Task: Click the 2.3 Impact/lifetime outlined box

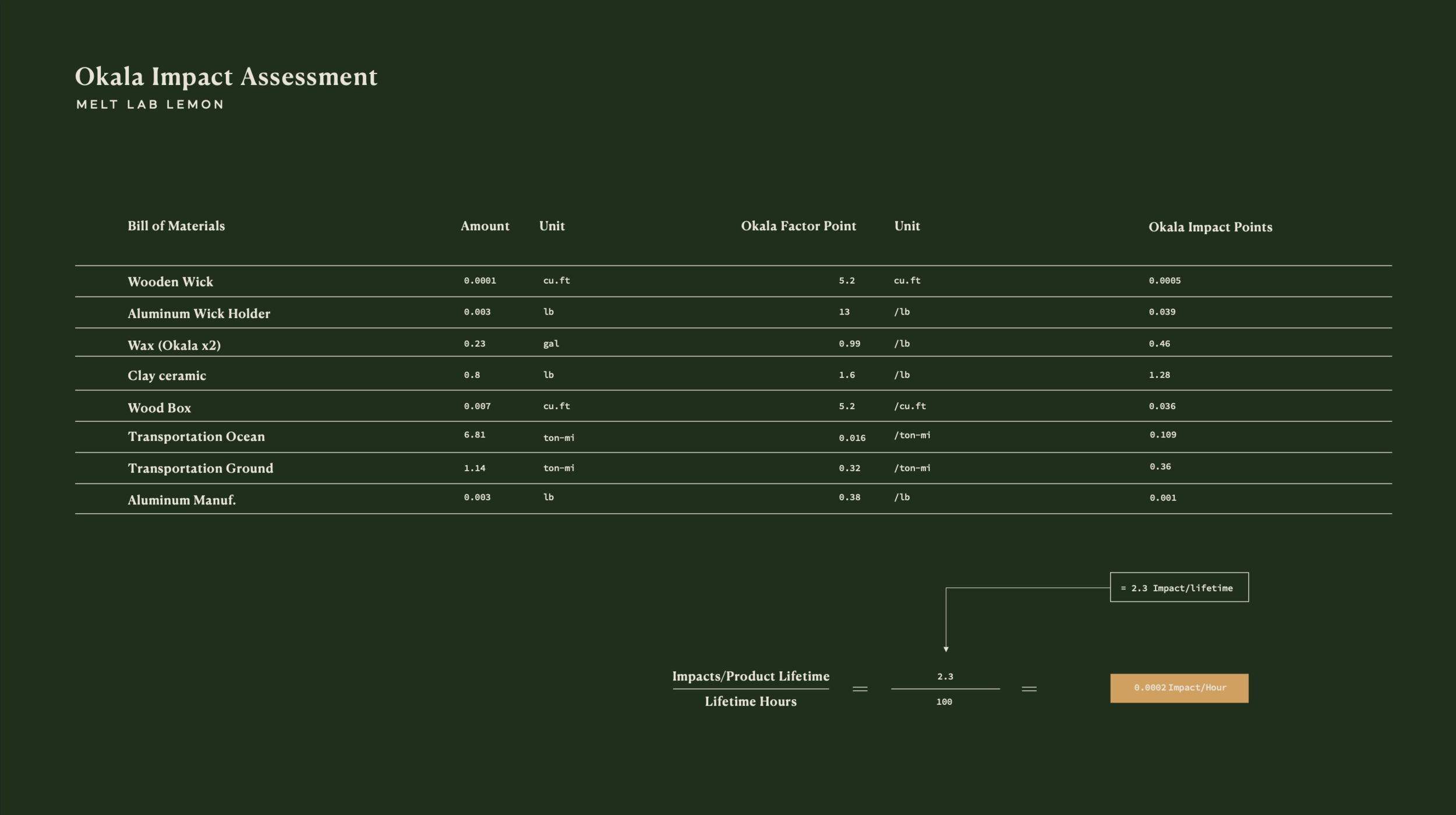Action: click(1179, 588)
